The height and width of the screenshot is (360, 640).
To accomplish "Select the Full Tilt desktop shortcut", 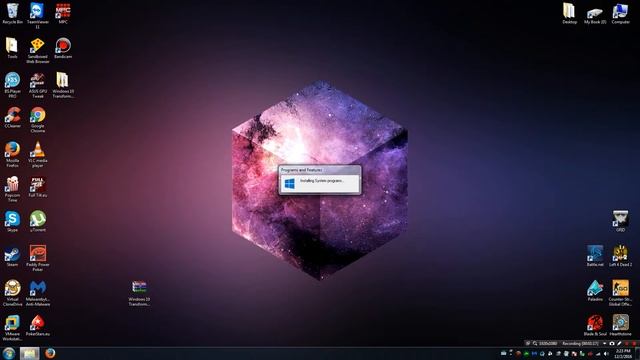I will point(38,187).
